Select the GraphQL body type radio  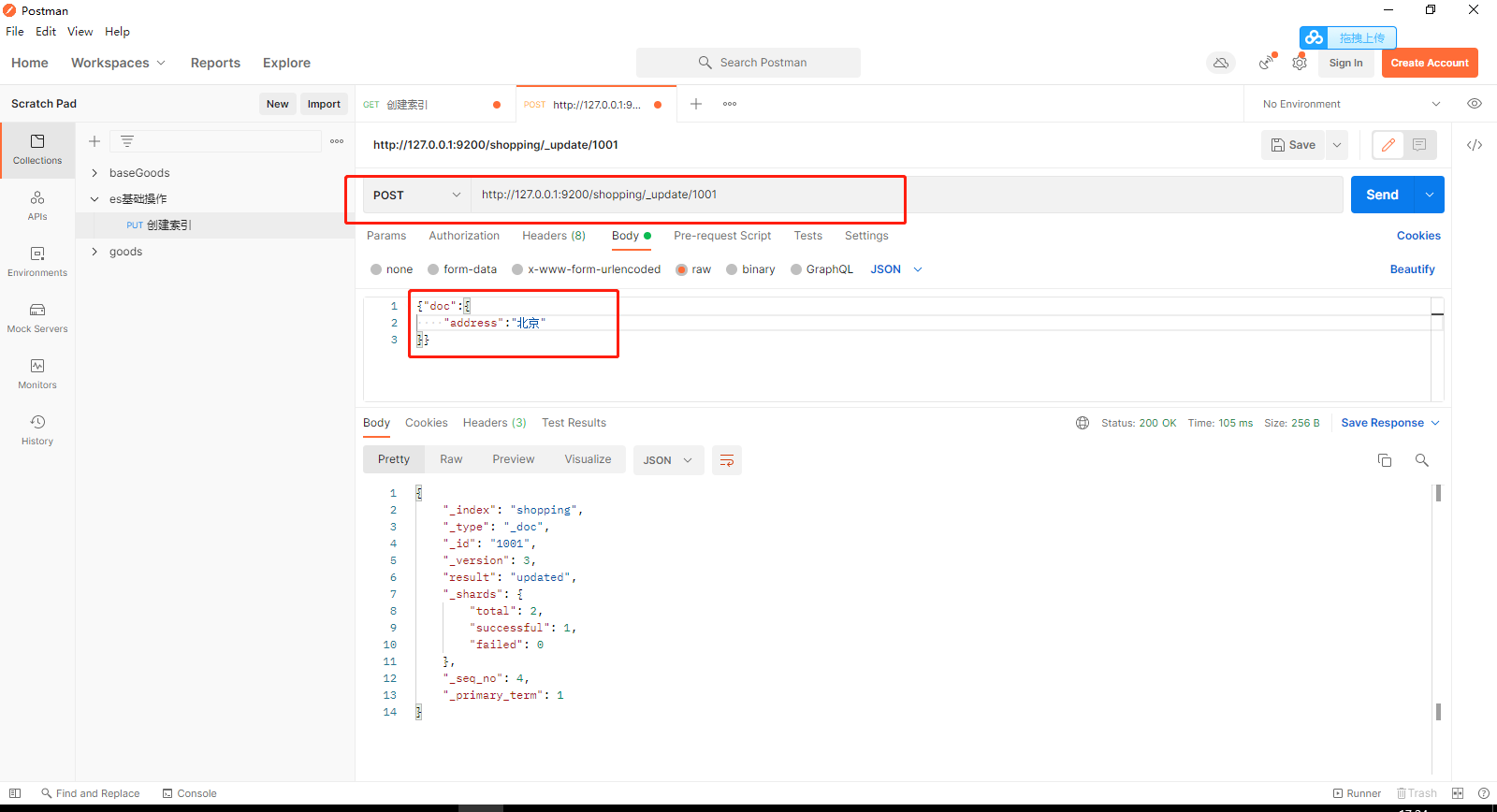click(796, 269)
